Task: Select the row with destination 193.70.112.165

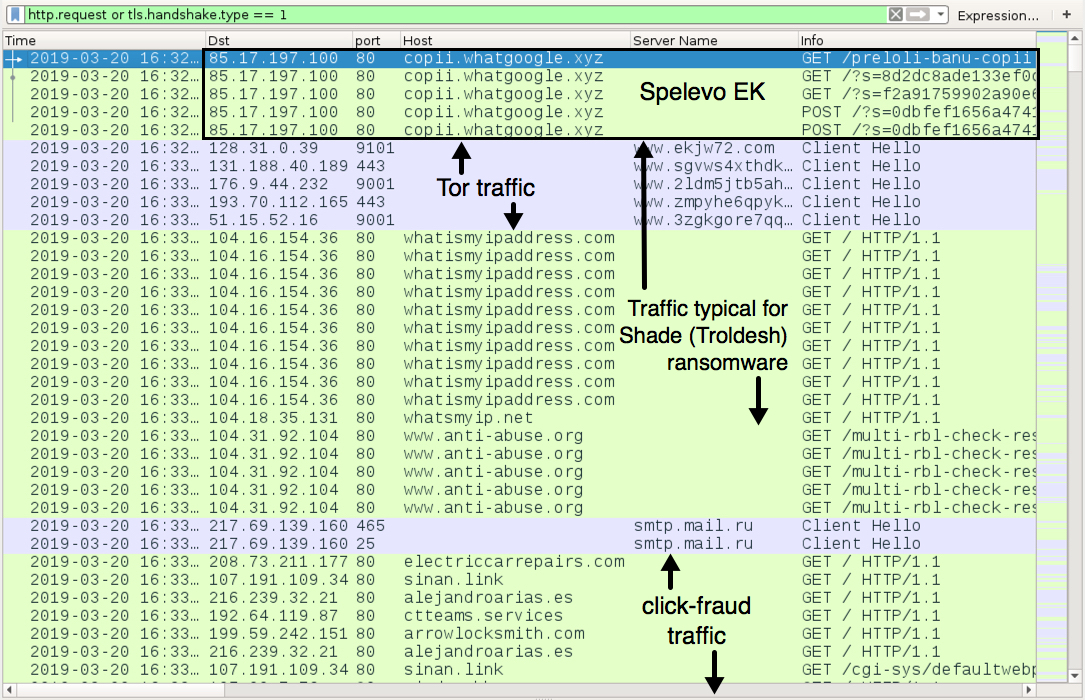Action: [520, 202]
